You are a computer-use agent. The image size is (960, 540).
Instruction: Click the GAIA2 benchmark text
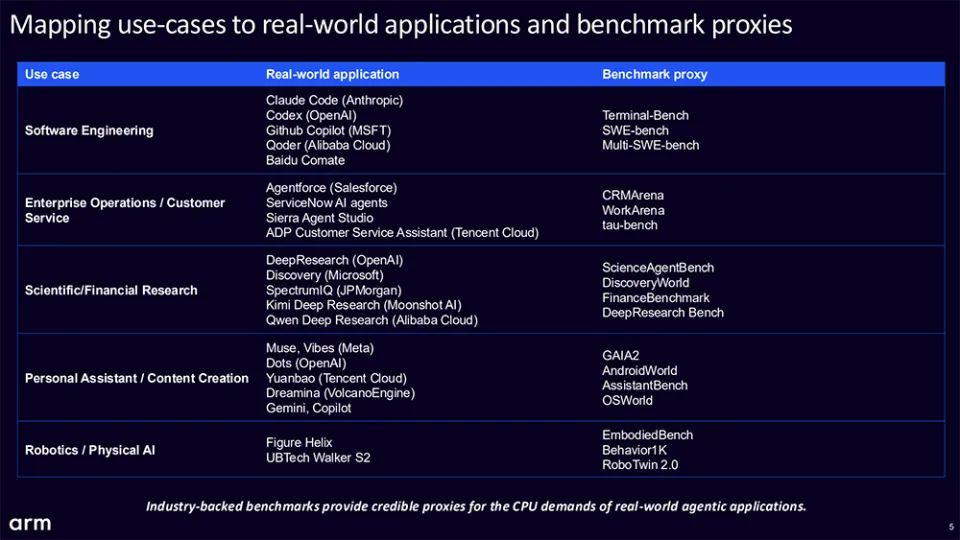coord(620,356)
